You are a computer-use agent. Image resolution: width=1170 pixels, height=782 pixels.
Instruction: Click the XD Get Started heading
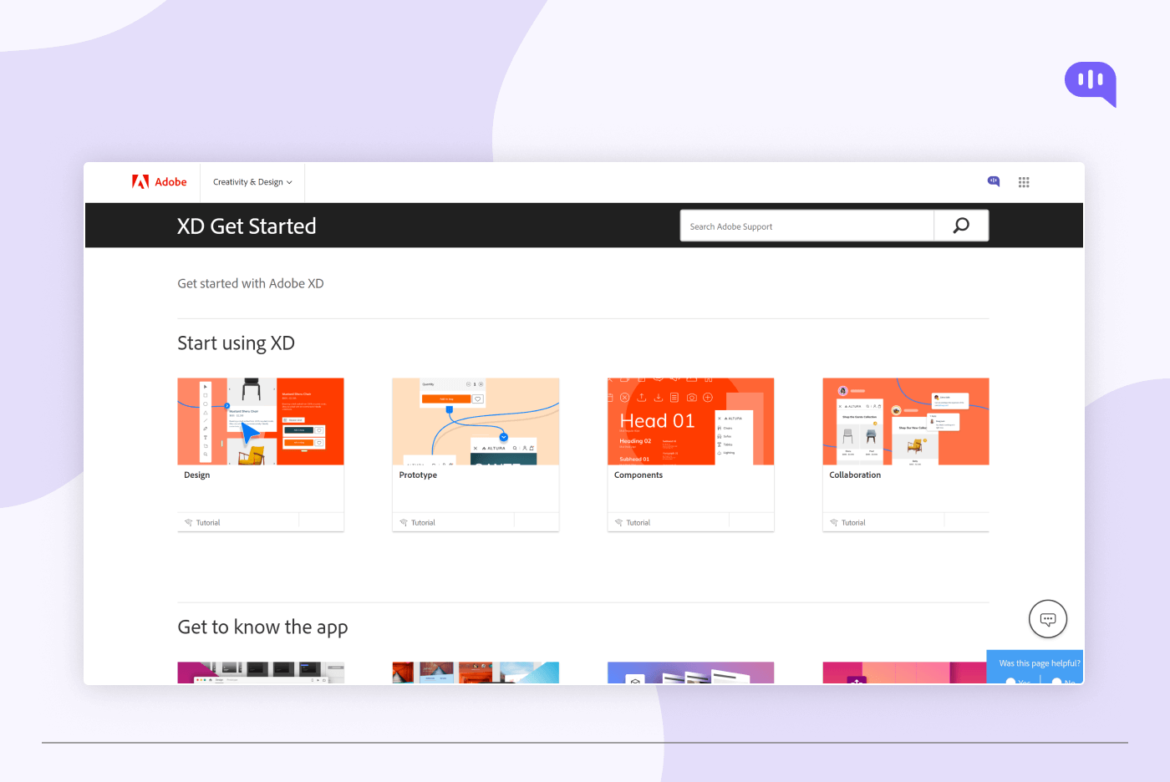coord(247,226)
